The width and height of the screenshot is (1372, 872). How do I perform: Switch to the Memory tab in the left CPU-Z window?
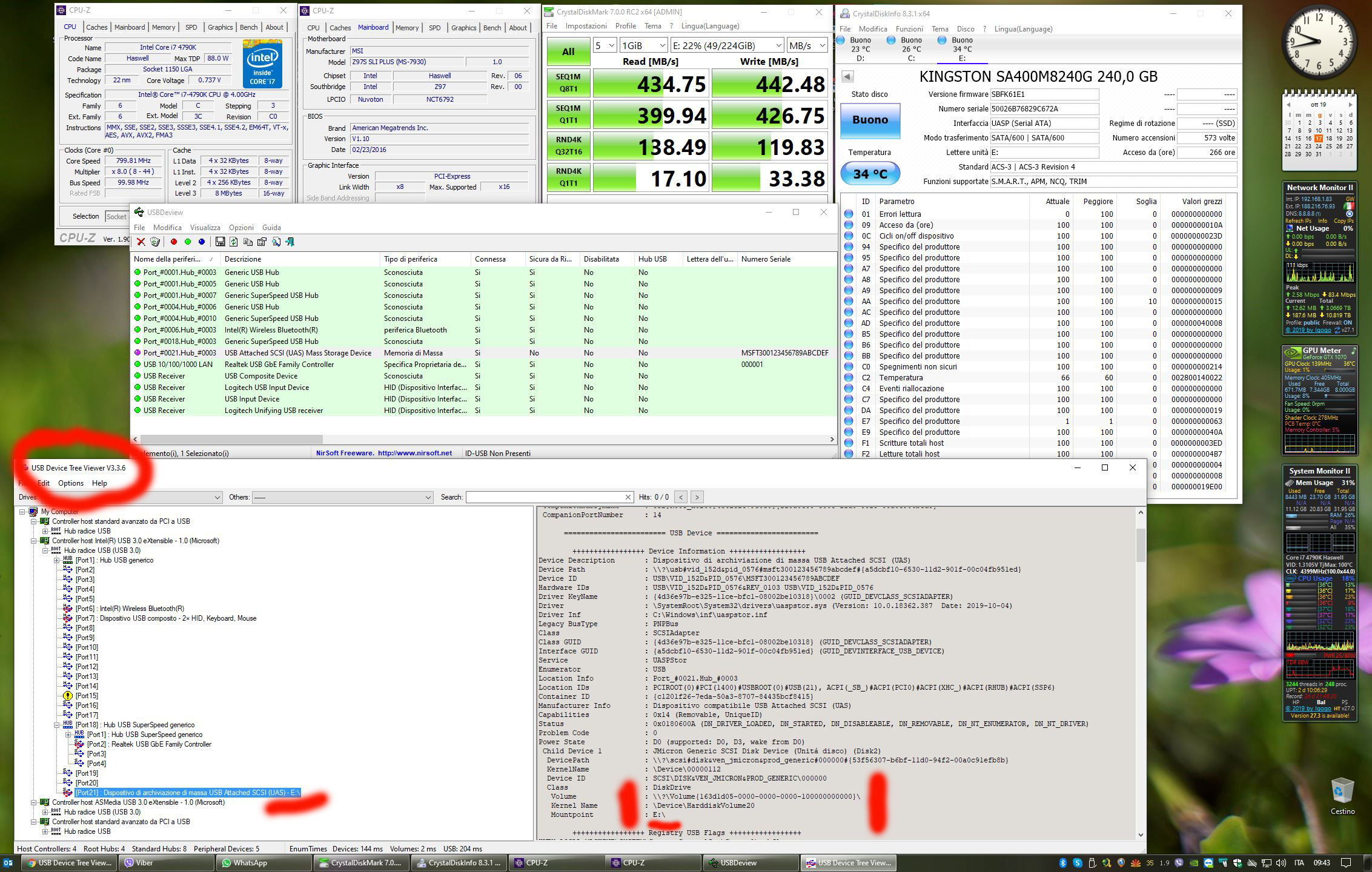[x=163, y=27]
